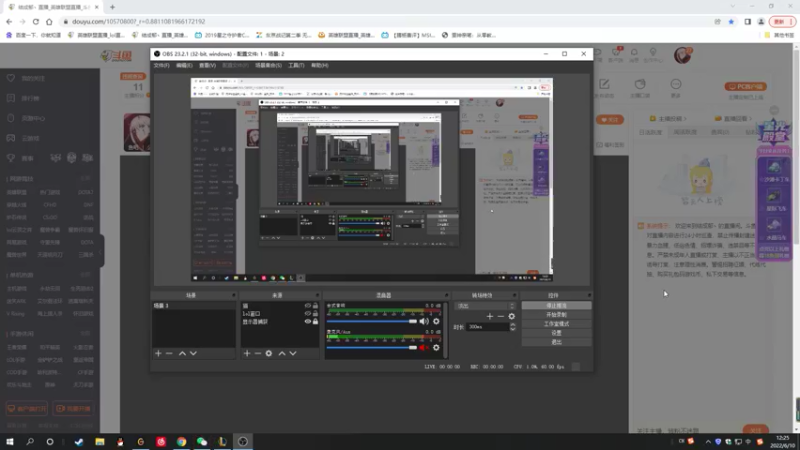The height and width of the screenshot is (450, 800).
Task: Open heart follow icon in Douyu sidebar
Action: (x=11, y=78)
